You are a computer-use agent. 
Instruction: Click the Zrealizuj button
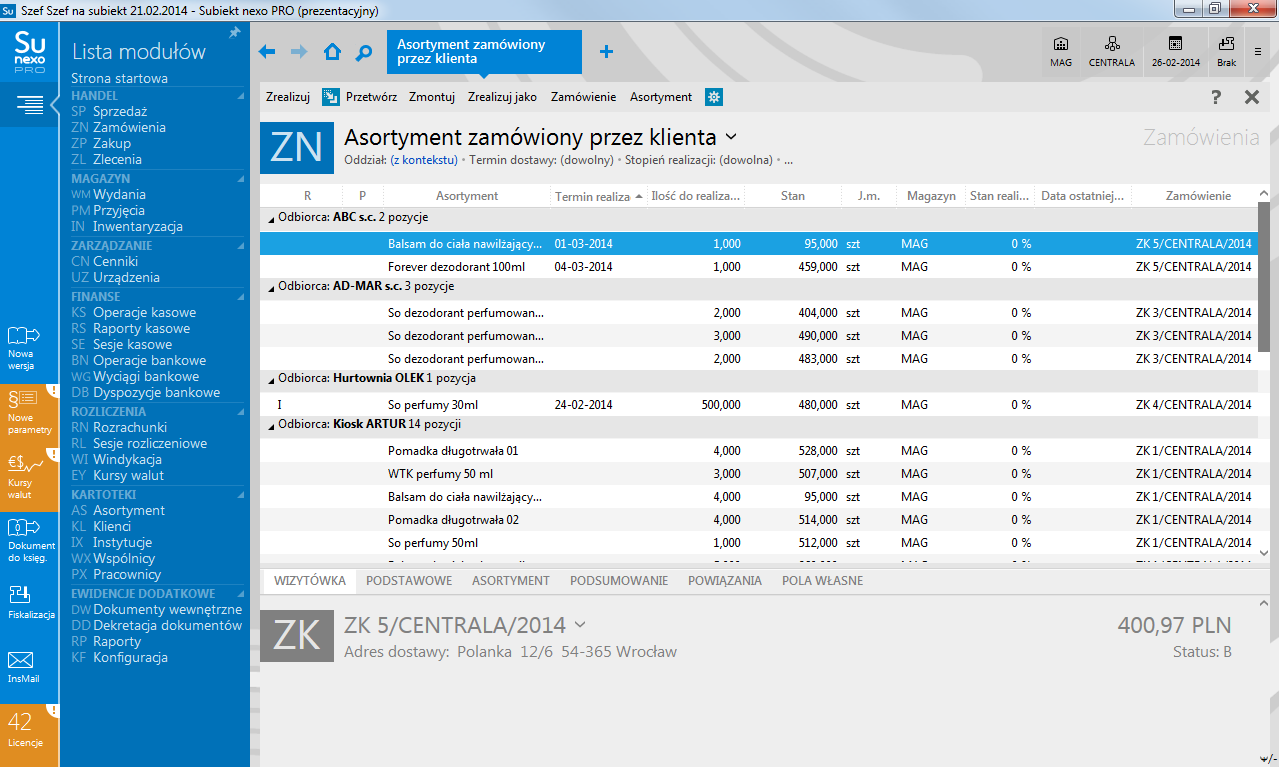(x=288, y=97)
